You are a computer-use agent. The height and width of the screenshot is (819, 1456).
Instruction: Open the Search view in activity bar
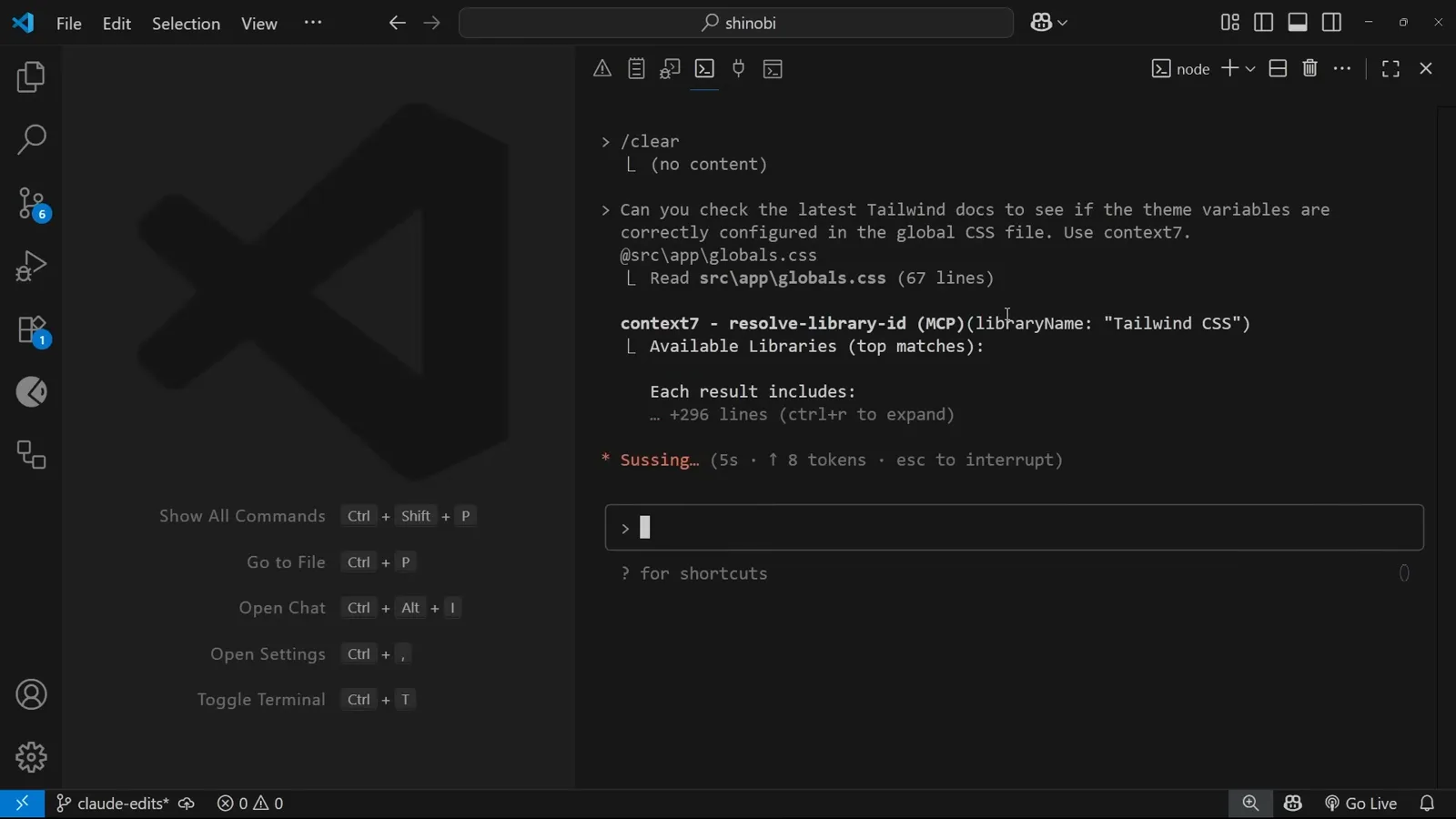[31, 140]
